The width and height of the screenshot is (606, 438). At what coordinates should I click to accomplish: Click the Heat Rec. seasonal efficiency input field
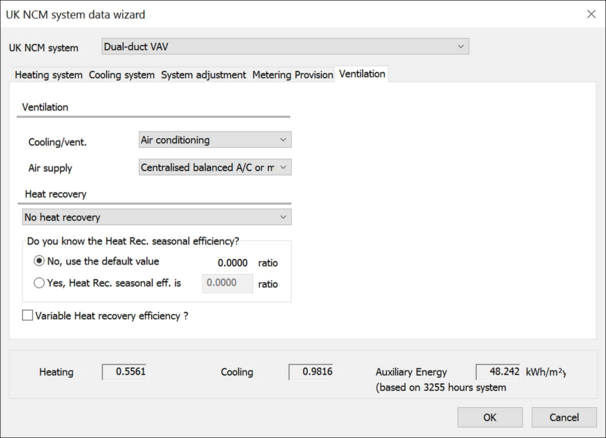point(227,284)
